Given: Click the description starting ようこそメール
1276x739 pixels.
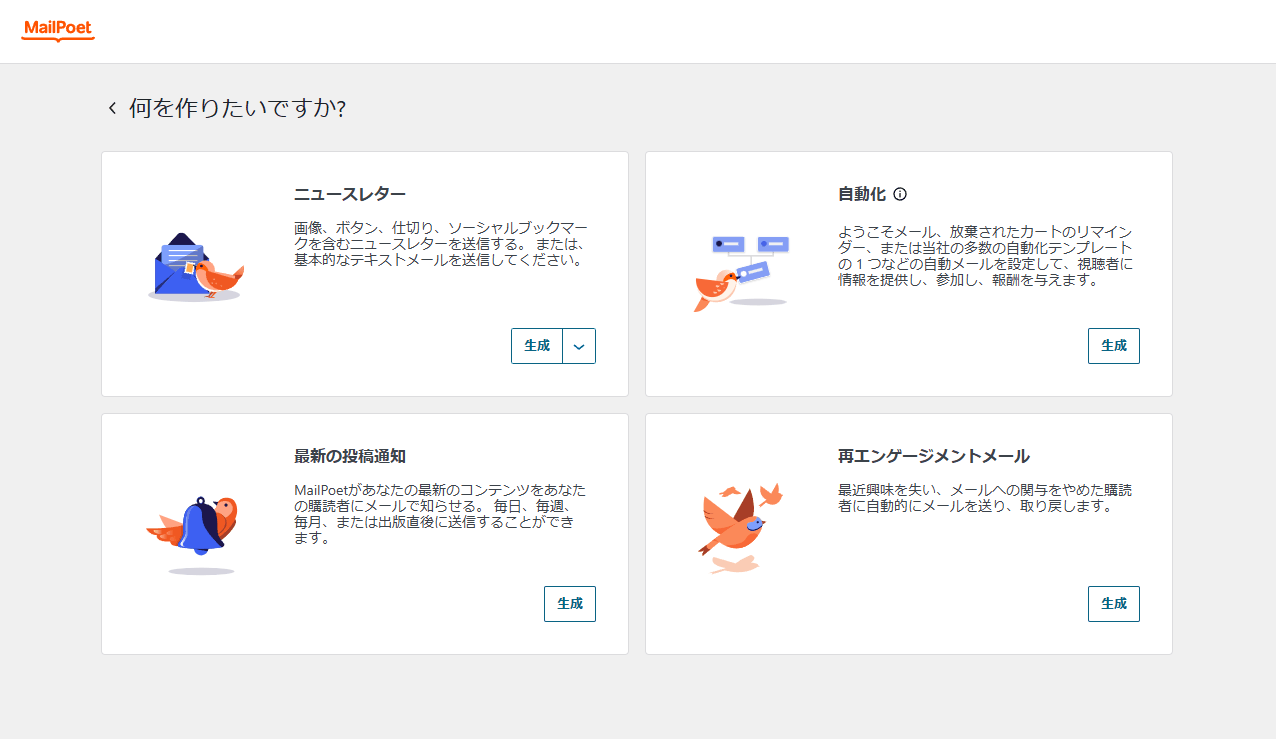Looking at the screenshot, I should [986, 256].
